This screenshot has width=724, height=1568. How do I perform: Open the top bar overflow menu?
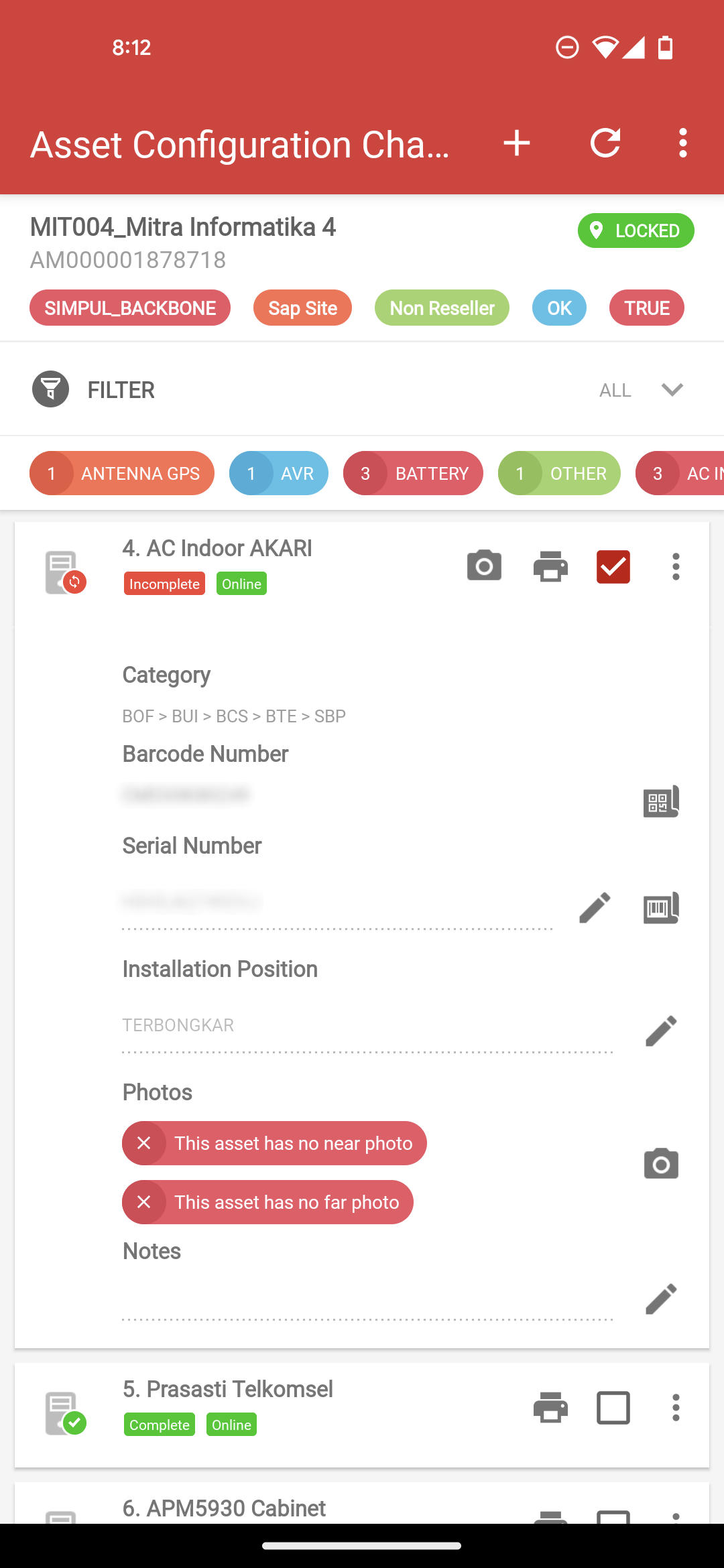pos(682,143)
